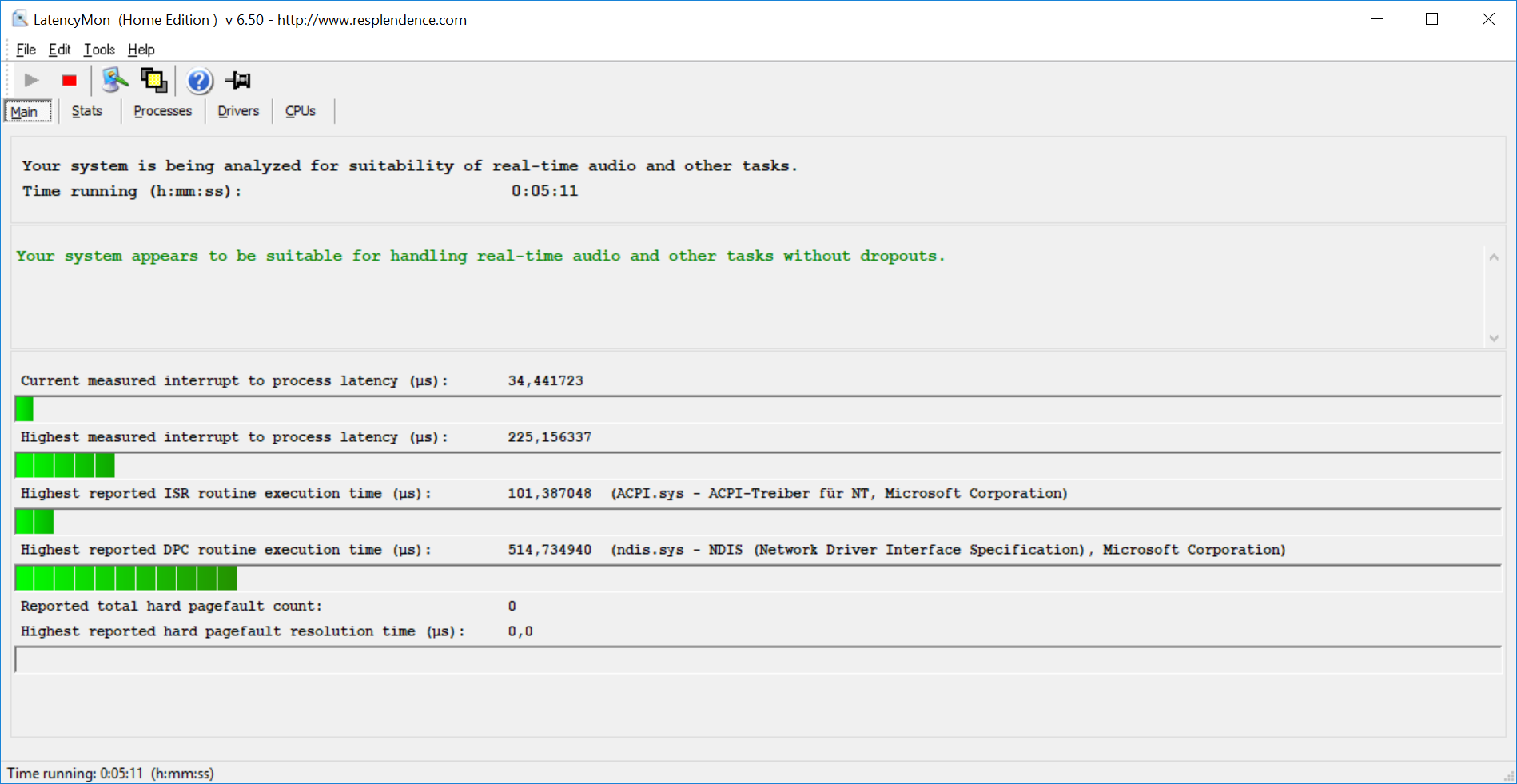This screenshot has width=1517, height=784.
Task: Open the Help menu
Action: [141, 50]
